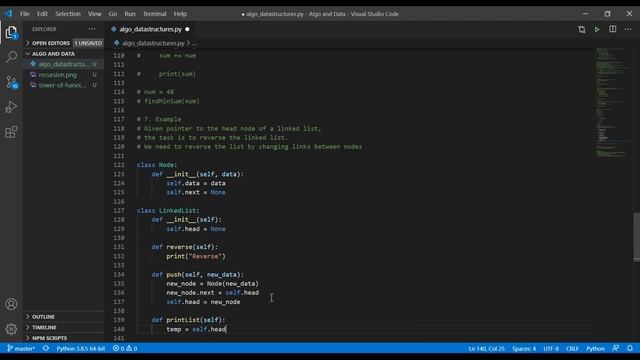Open the Go menu
The image size is (640, 360).
pyautogui.click(x=113, y=14)
